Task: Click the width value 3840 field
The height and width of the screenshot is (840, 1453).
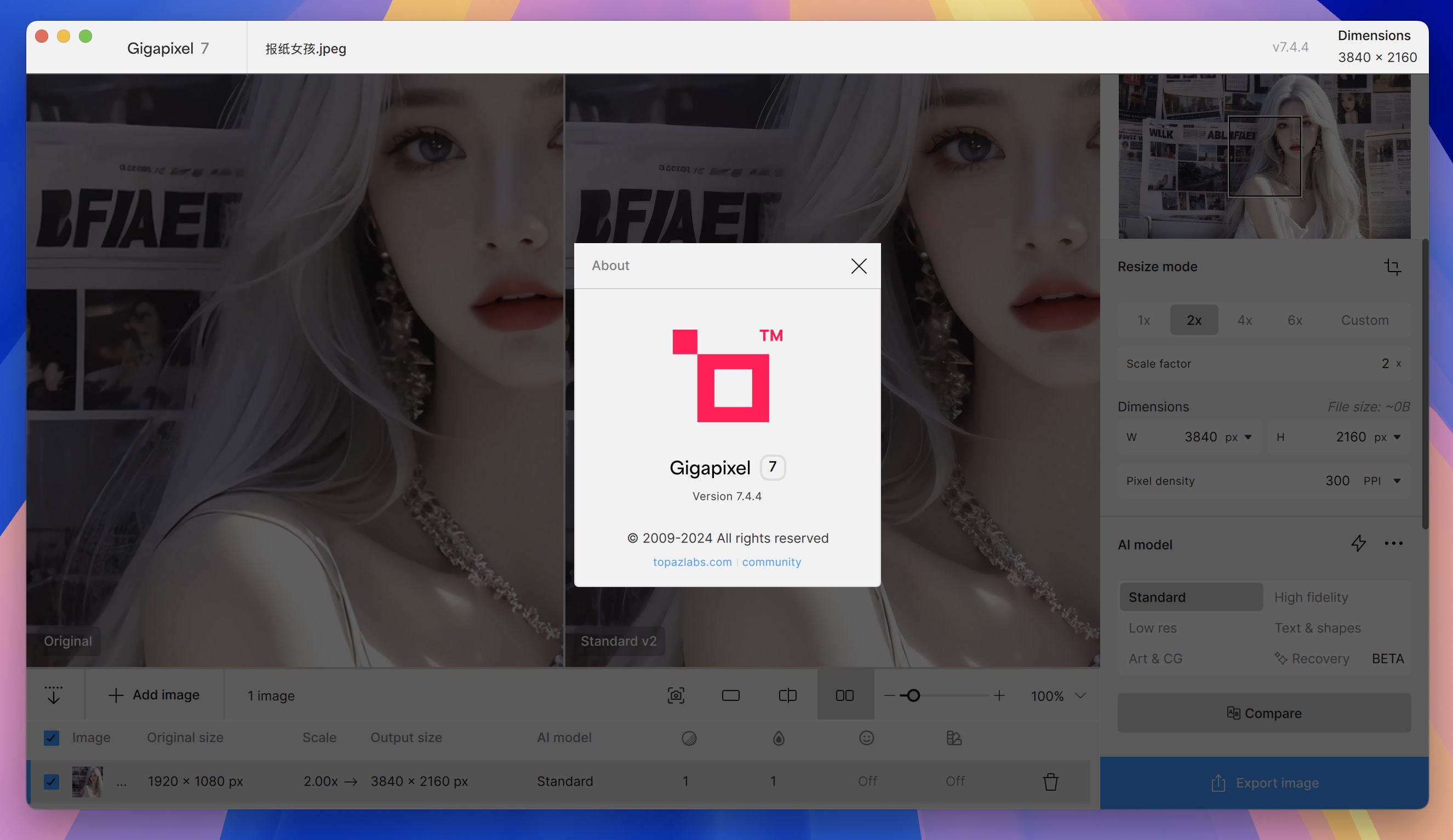Action: pyautogui.click(x=1200, y=438)
